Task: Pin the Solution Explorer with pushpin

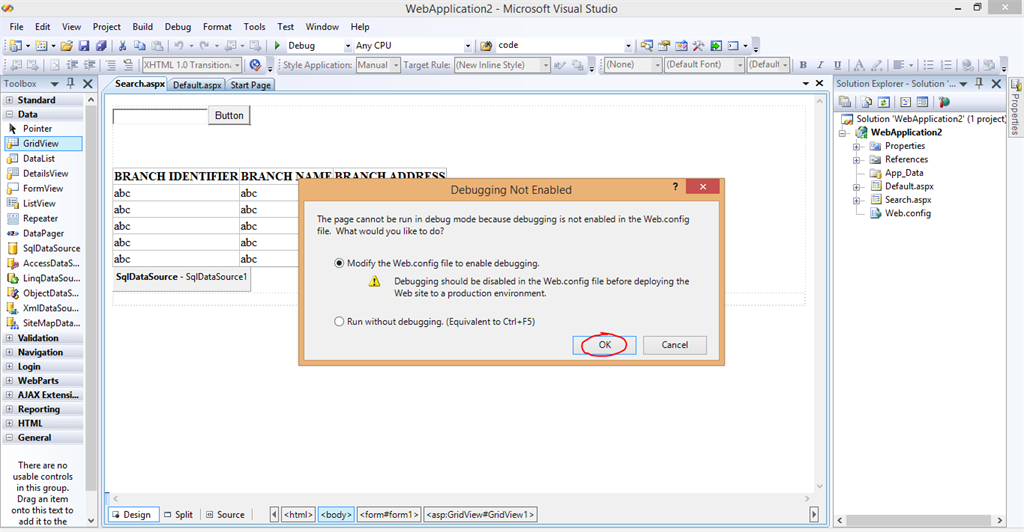Action: [x=979, y=83]
